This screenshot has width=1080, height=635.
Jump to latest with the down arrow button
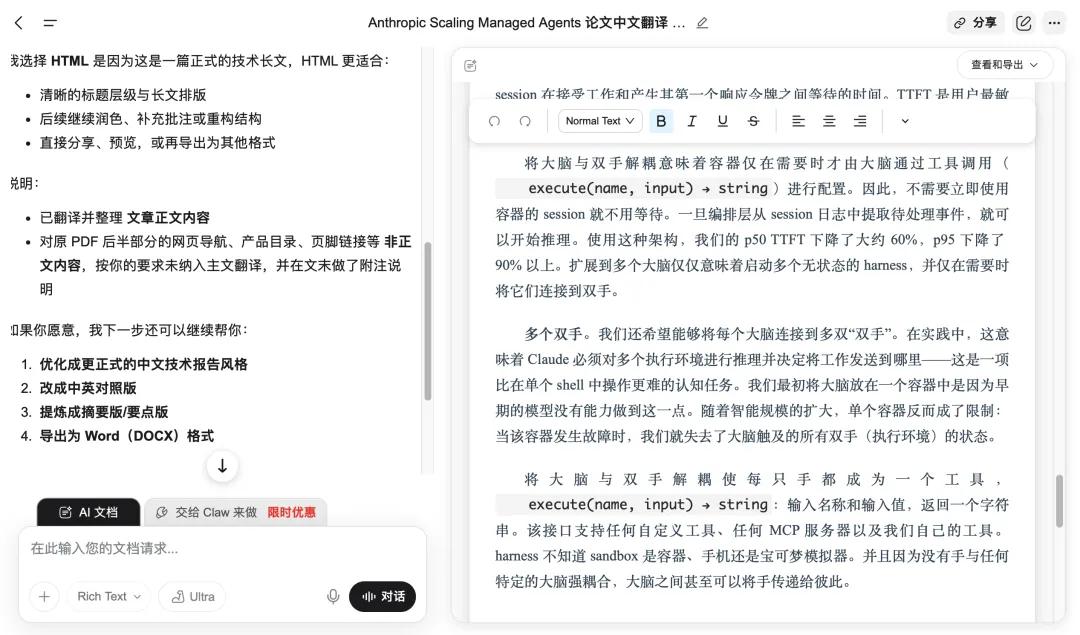(x=222, y=466)
